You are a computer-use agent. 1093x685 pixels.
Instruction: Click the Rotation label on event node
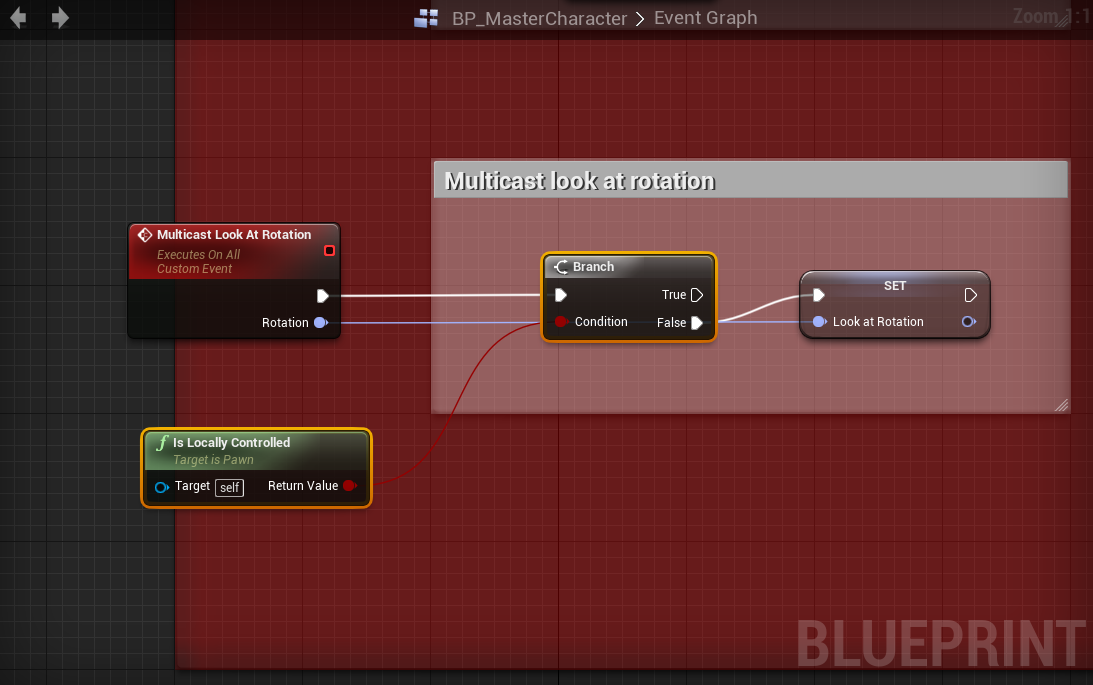285,323
